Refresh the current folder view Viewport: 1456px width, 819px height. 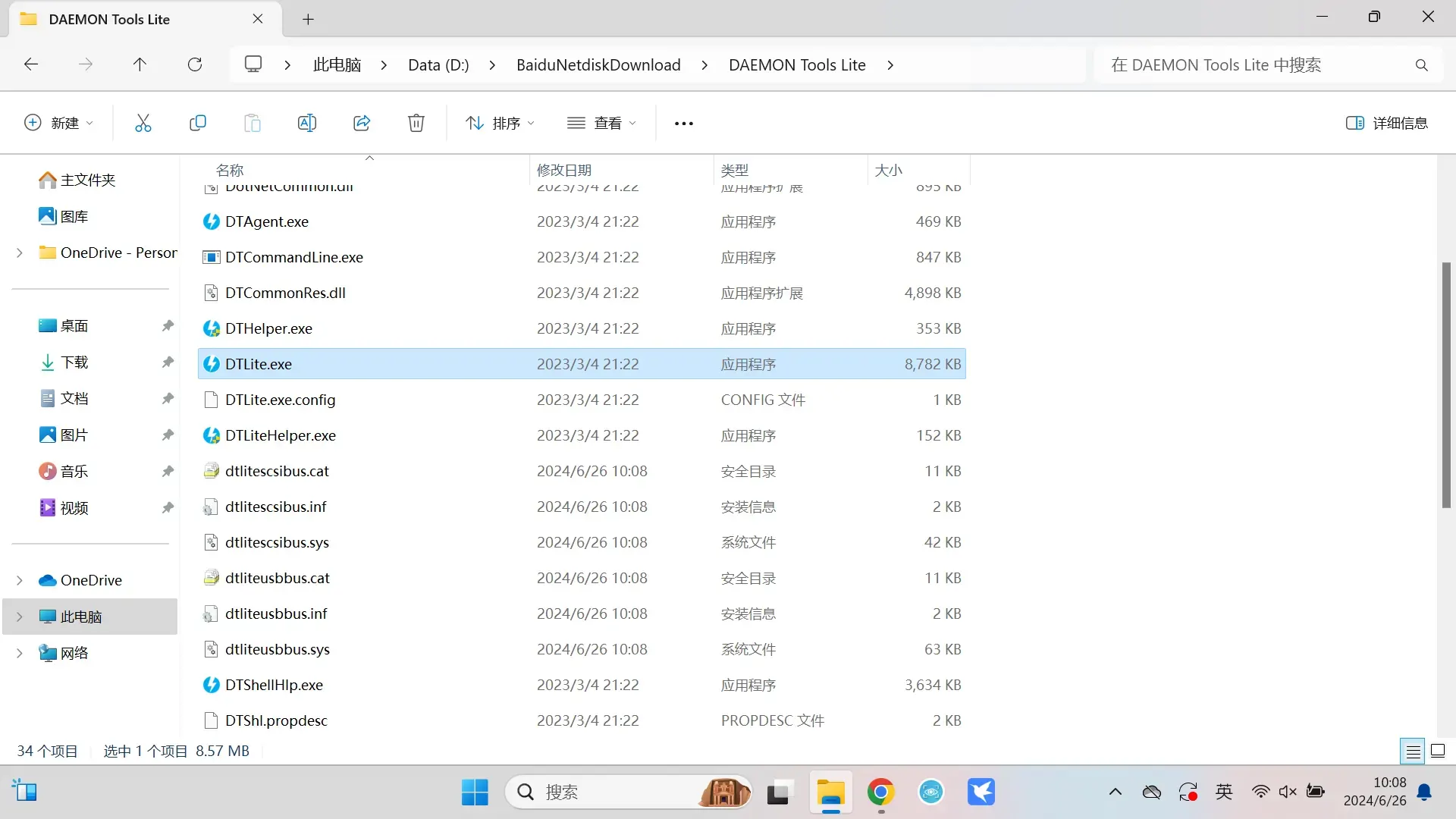[x=195, y=64]
